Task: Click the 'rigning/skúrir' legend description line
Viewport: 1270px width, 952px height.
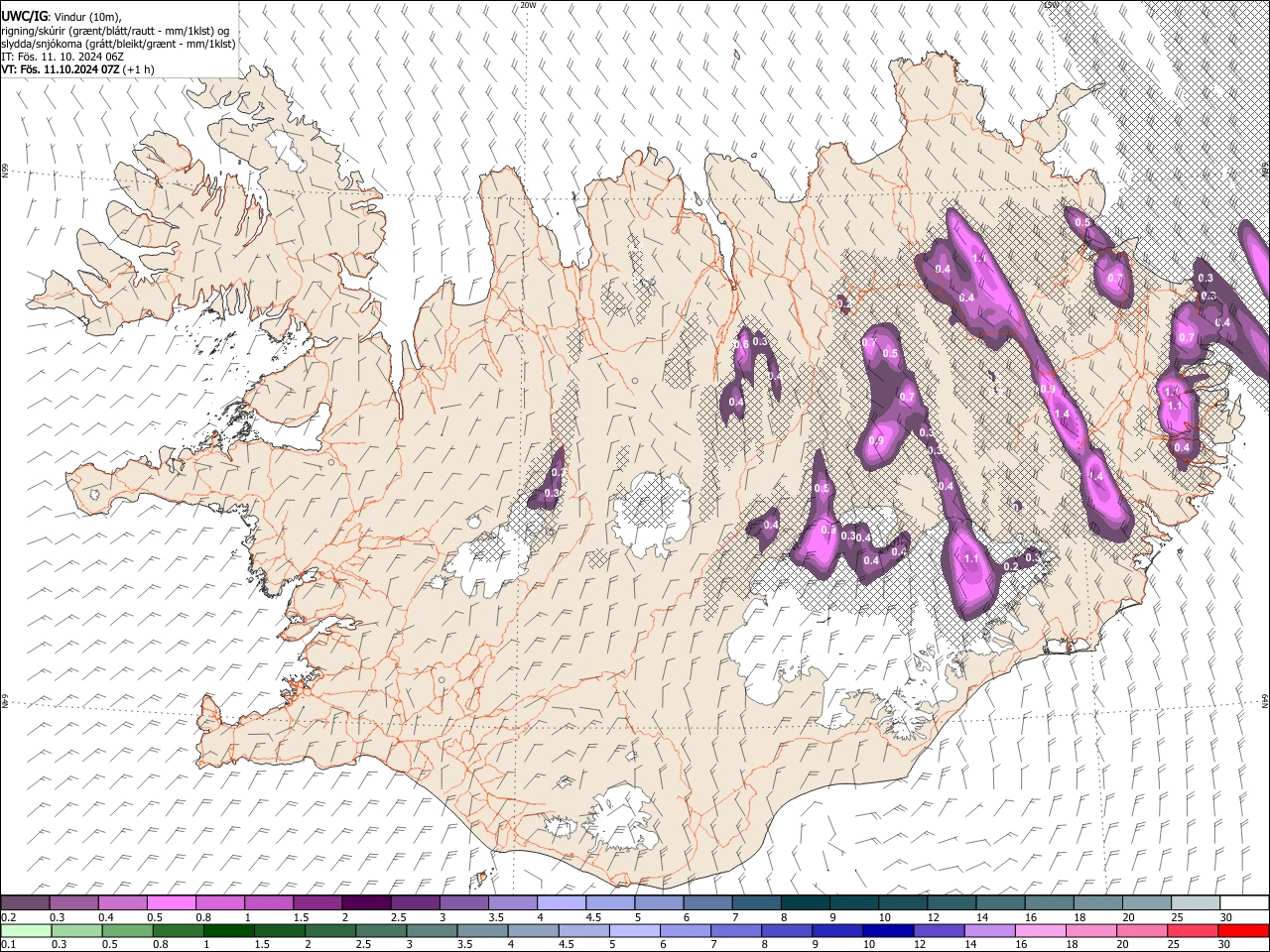Action: [x=116, y=31]
